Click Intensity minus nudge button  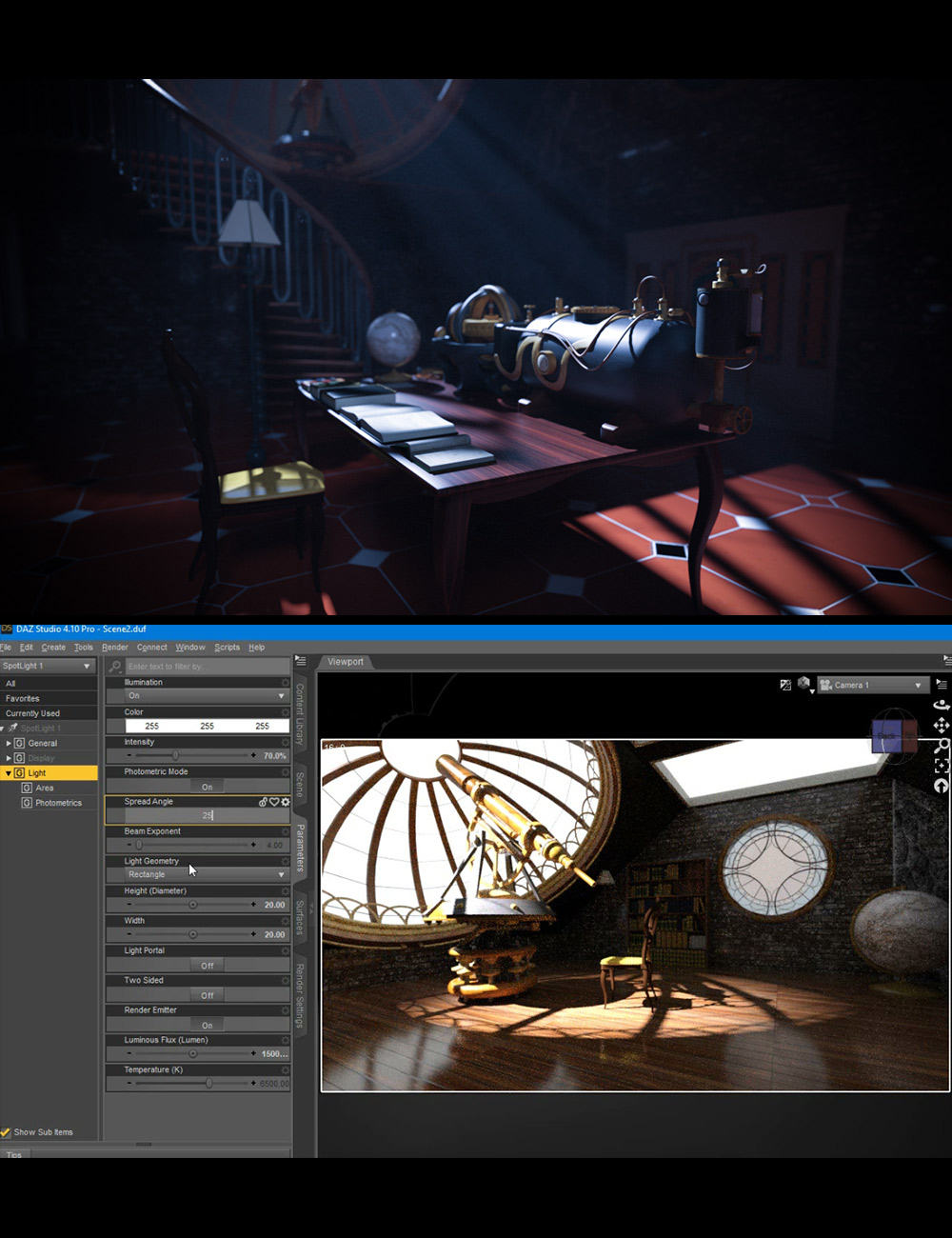(x=129, y=755)
